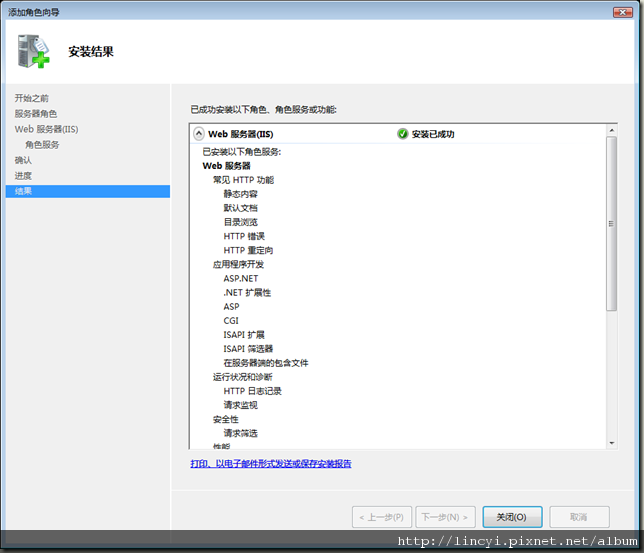Click the HTTP 重定向 row

[x=248, y=250]
